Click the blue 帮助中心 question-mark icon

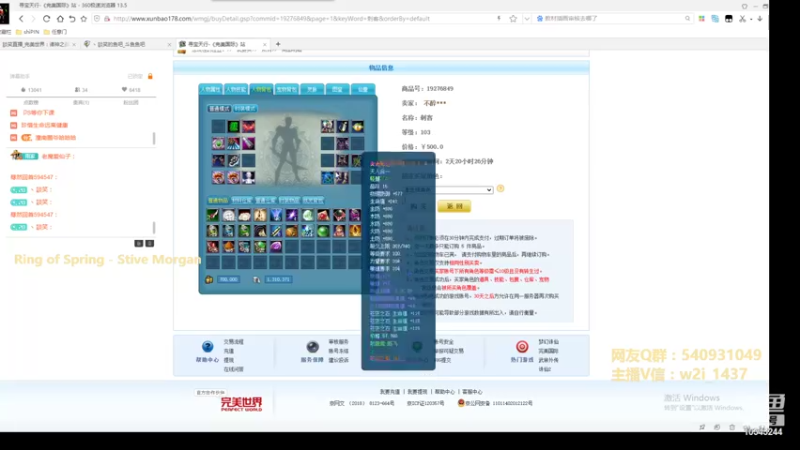point(207,347)
